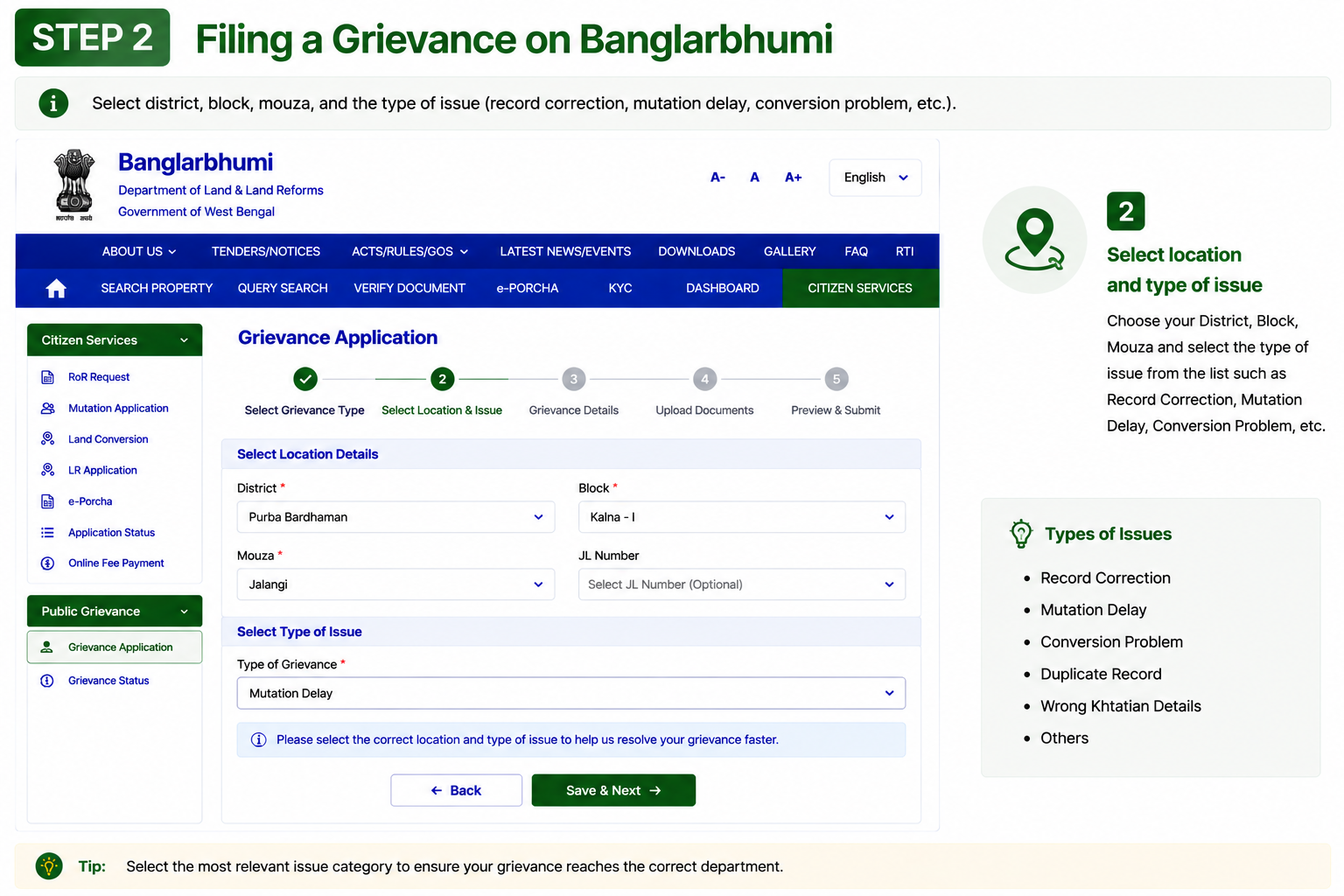This screenshot has height=896, width=1344.
Task: Click the step 2 circle in progress tracker
Action: [442, 379]
